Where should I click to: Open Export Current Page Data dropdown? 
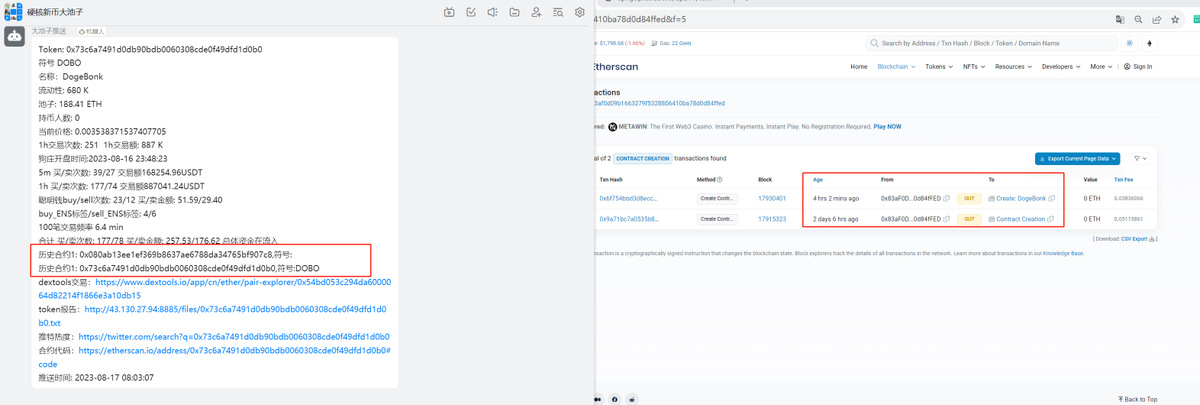1078,159
